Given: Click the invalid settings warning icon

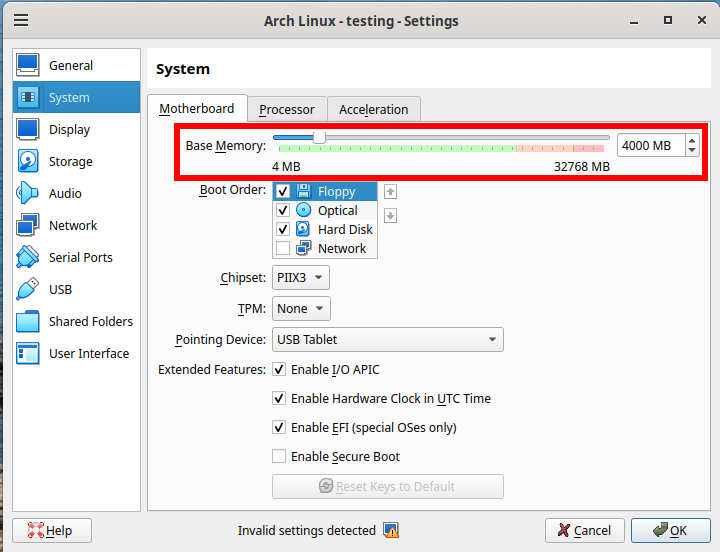Looking at the screenshot, I should tap(391, 531).
